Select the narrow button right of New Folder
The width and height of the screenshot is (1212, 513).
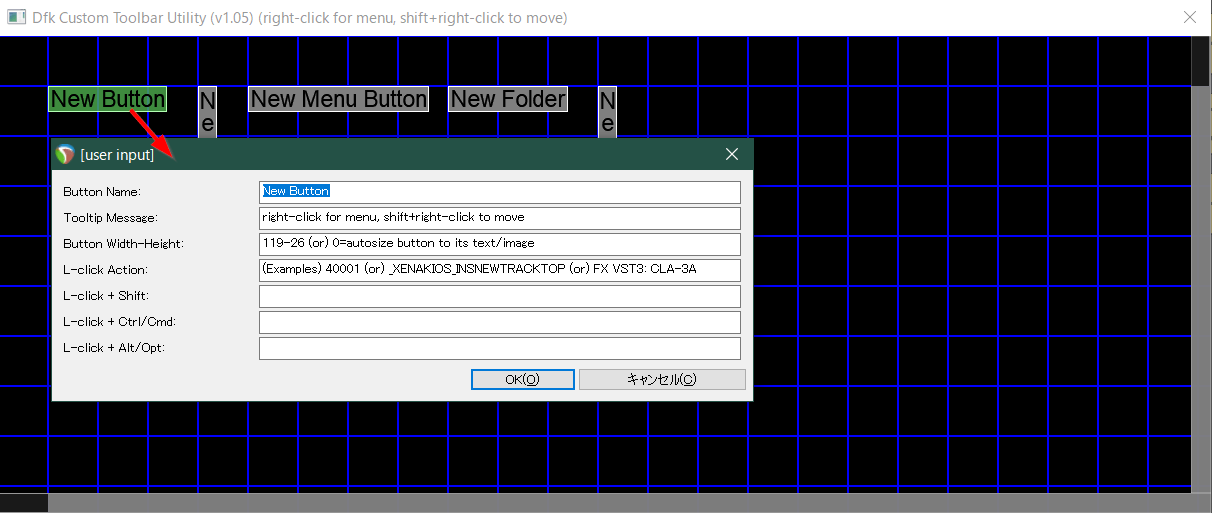(607, 111)
